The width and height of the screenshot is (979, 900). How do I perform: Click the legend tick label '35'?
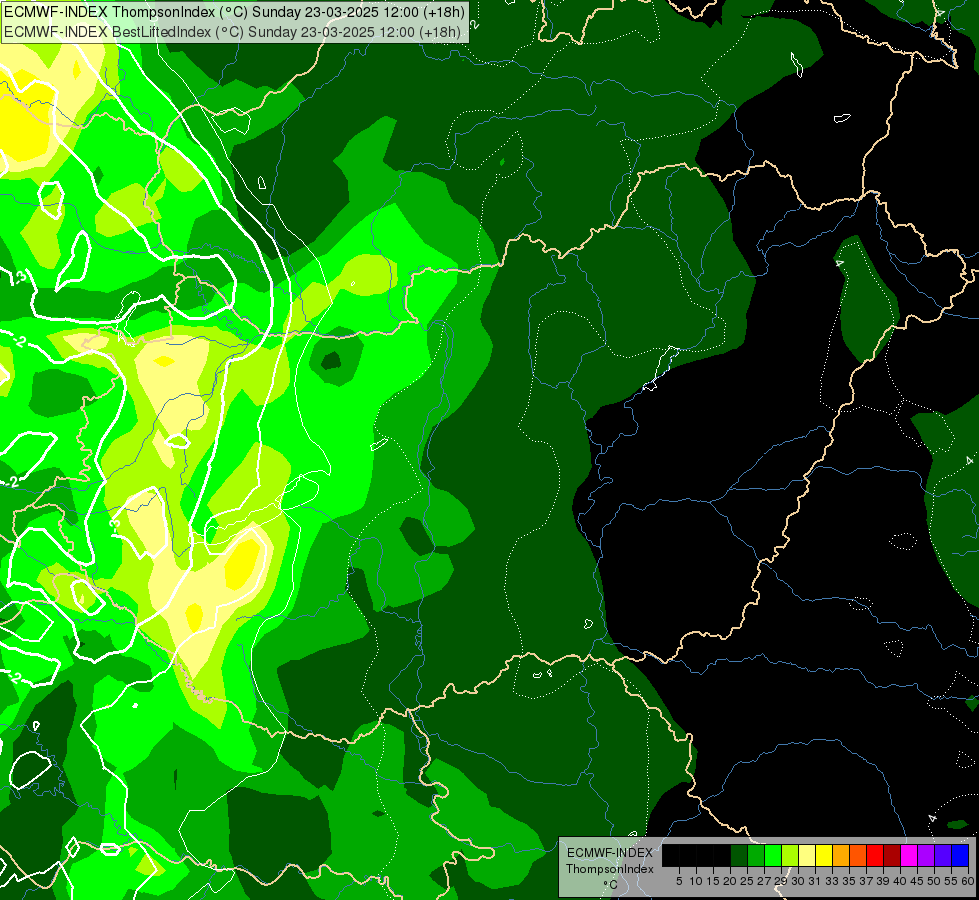pyautogui.click(x=849, y=881)
